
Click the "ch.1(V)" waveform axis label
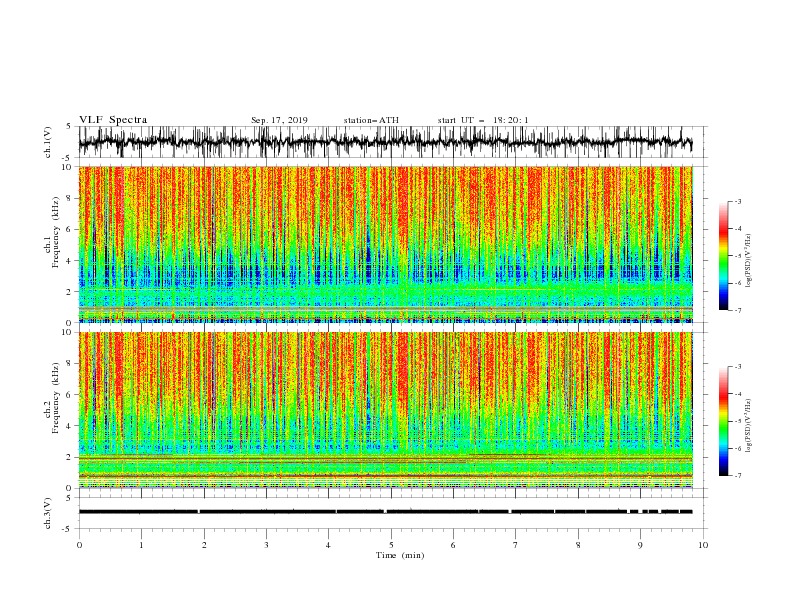[48, 142]
